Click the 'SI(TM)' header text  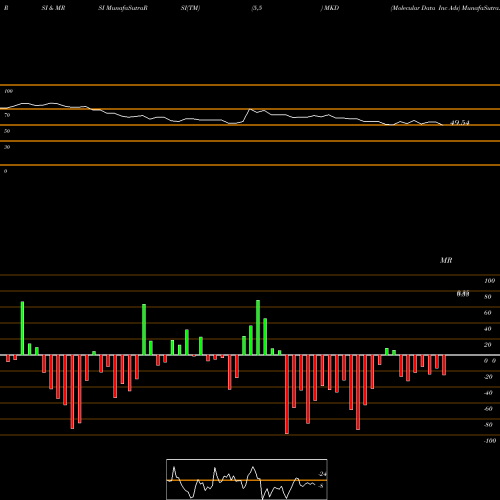[190, 8]
